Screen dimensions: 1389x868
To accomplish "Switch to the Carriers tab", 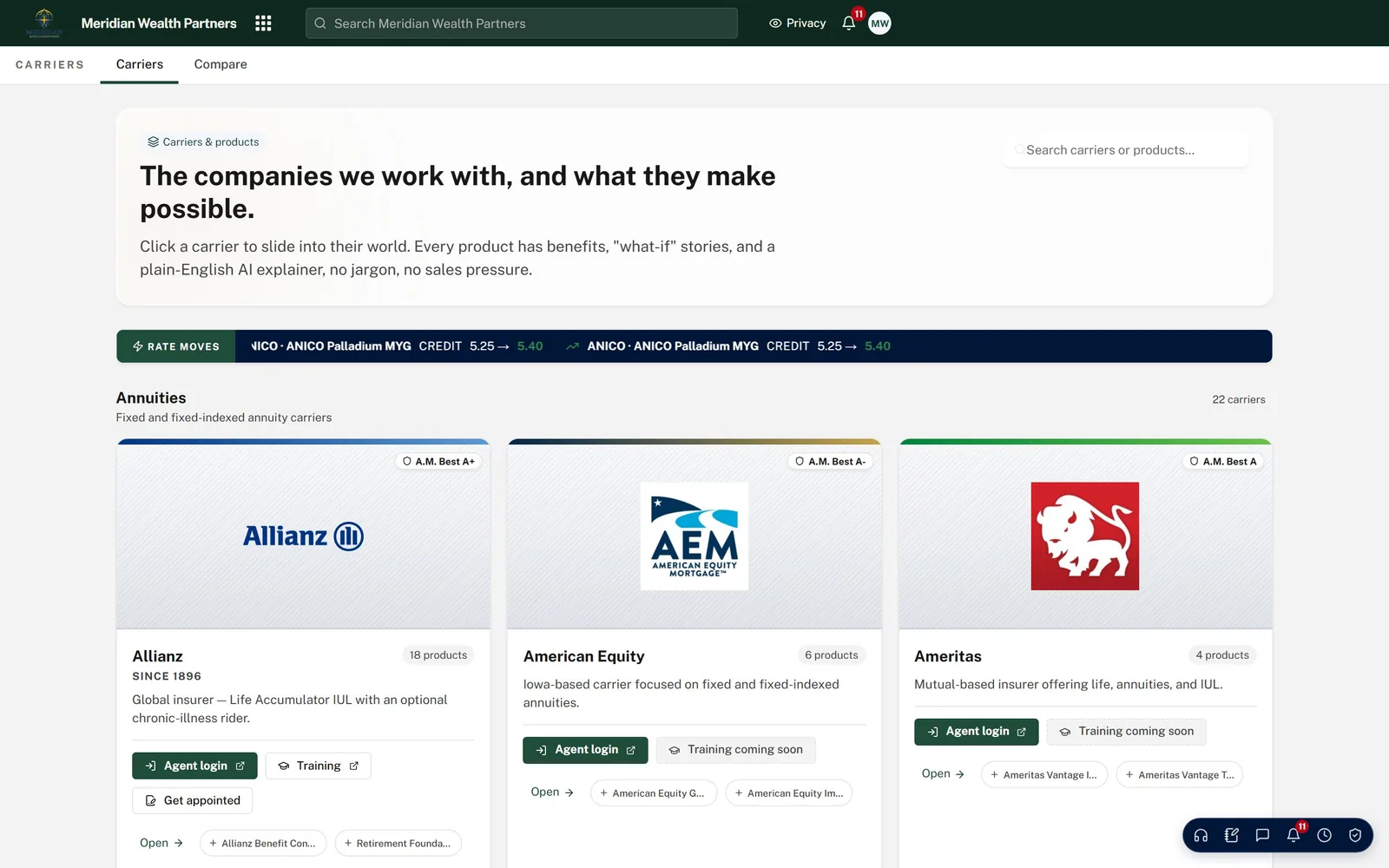I will [140, 64].
